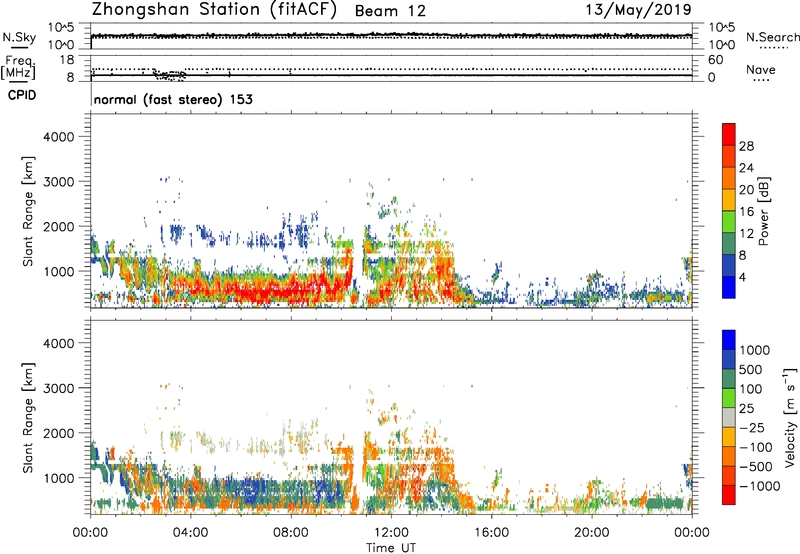Click the frequency dip near 03:00
Viewport: 800px width, 554px height.
pyautogui.click(x=170, y=75)
